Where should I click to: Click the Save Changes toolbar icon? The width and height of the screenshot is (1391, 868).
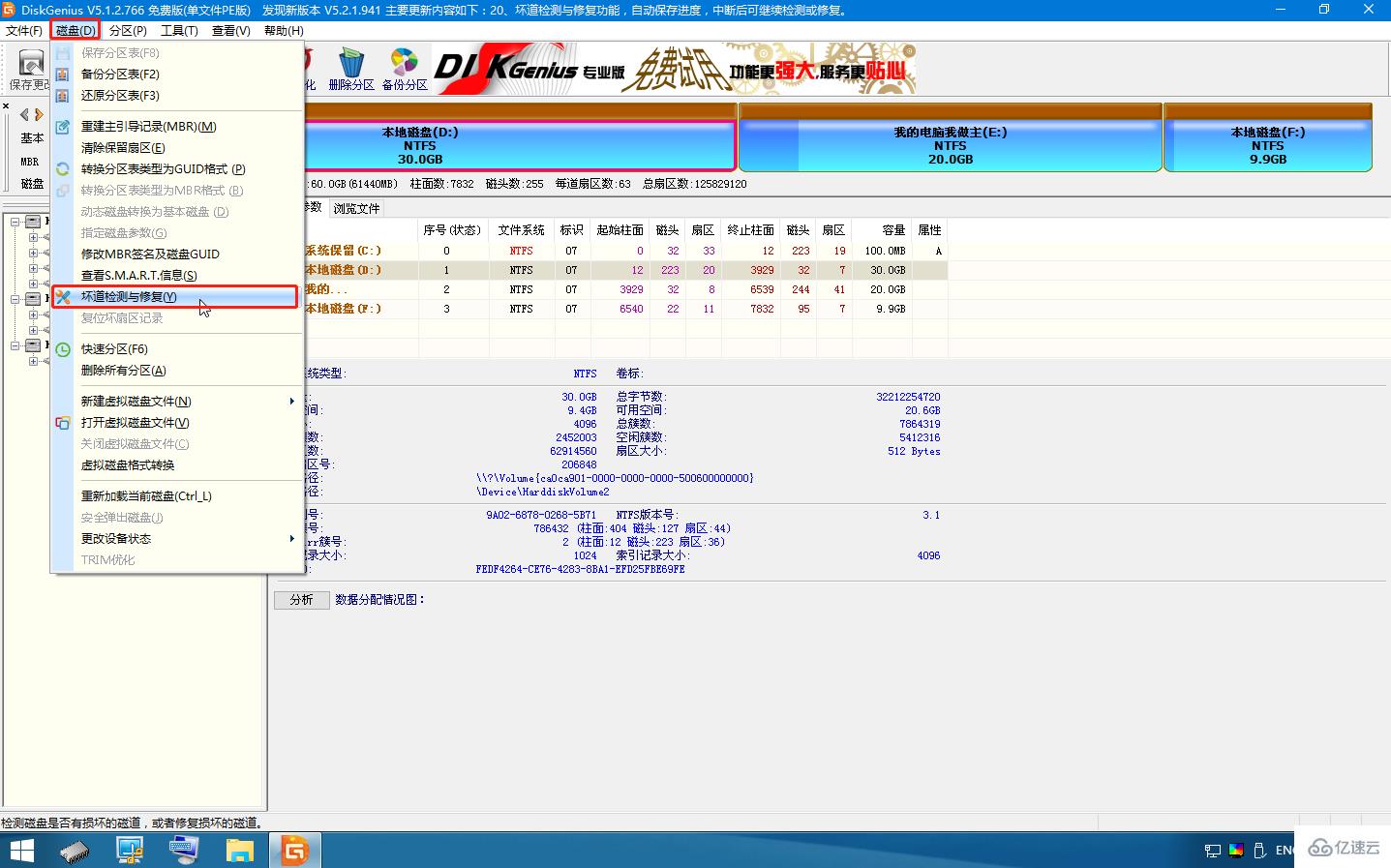click(31, 65)
